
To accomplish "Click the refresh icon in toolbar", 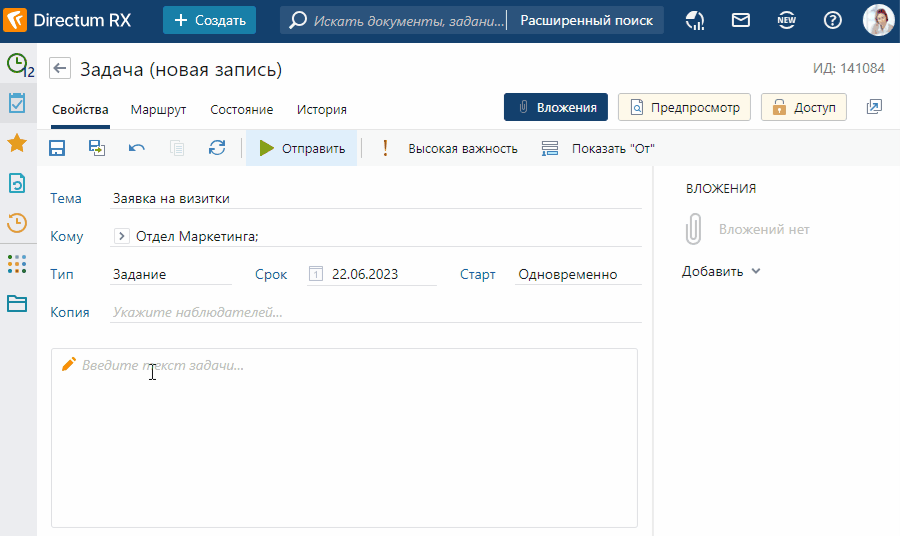I will pos(217,148).
